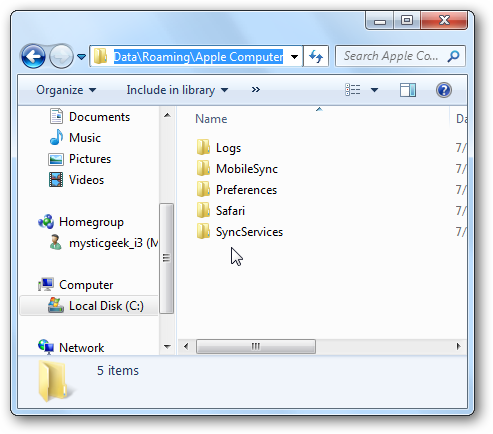Minimize the Explorer window

pyautogui.click(x=380, y=21)
